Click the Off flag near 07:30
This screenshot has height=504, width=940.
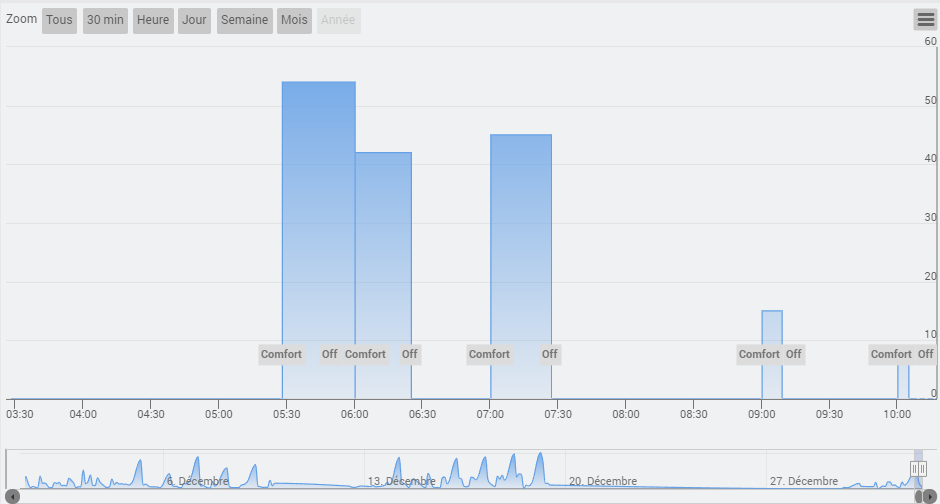550,354
